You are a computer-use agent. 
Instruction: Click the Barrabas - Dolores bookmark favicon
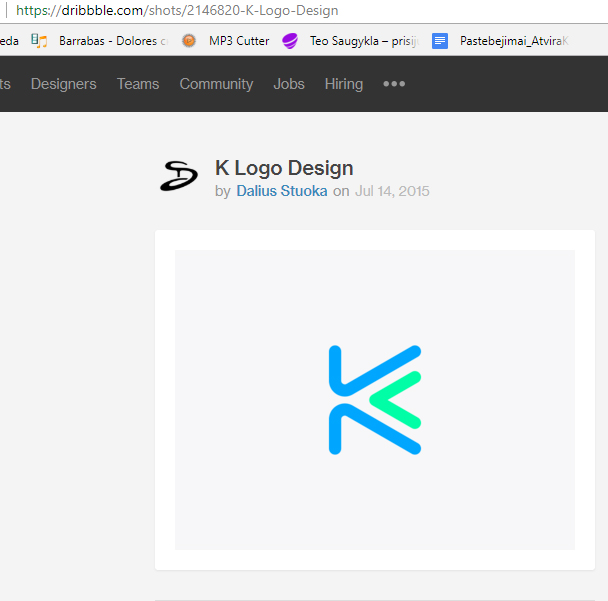39,41
